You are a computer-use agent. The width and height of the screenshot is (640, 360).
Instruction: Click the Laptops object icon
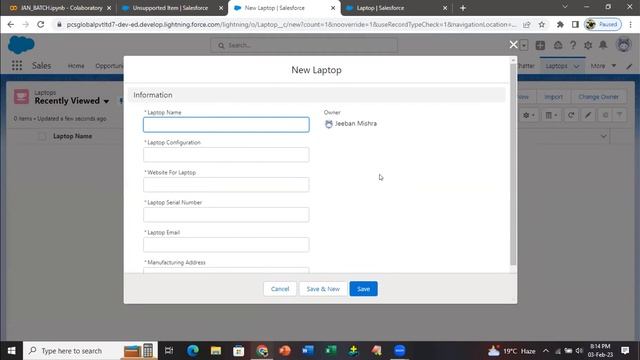coord(21,97)
